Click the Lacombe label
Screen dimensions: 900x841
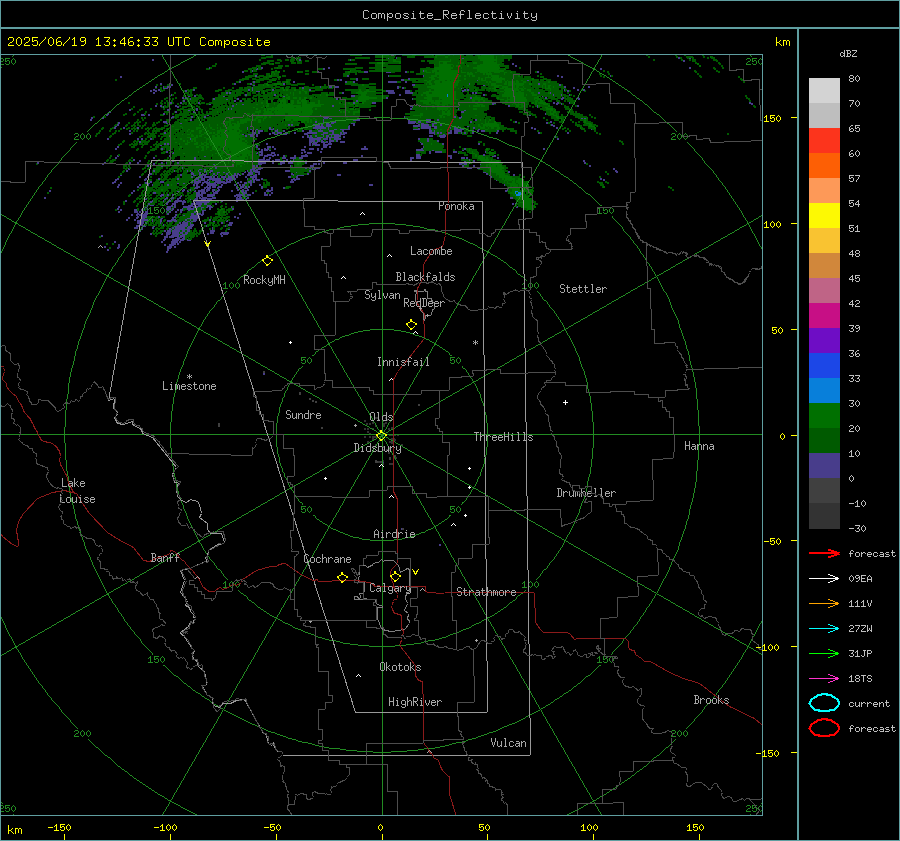(x=431, y=251)
